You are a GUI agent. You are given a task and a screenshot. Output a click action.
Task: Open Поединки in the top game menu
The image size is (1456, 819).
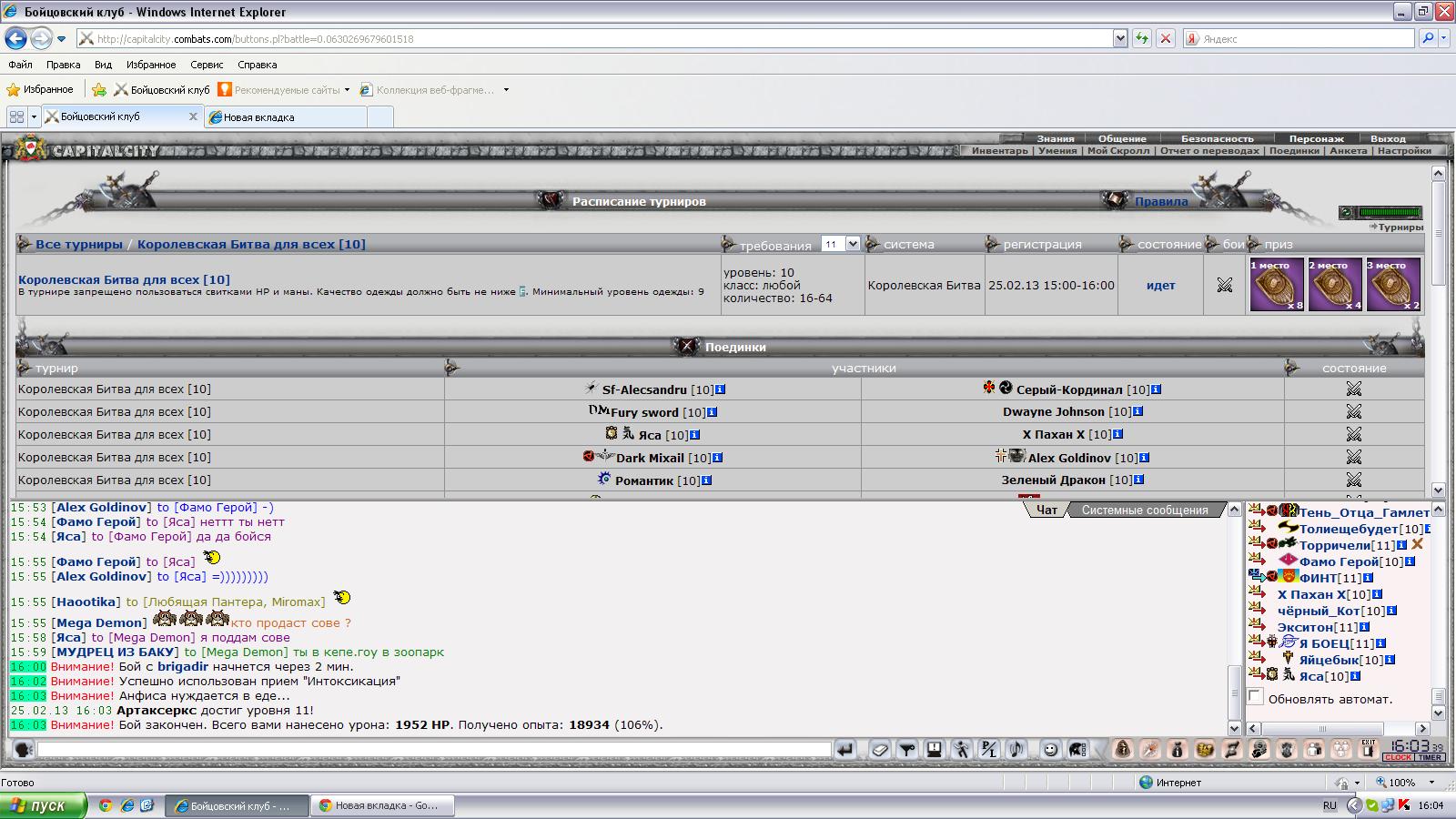tap(1294, 151)
